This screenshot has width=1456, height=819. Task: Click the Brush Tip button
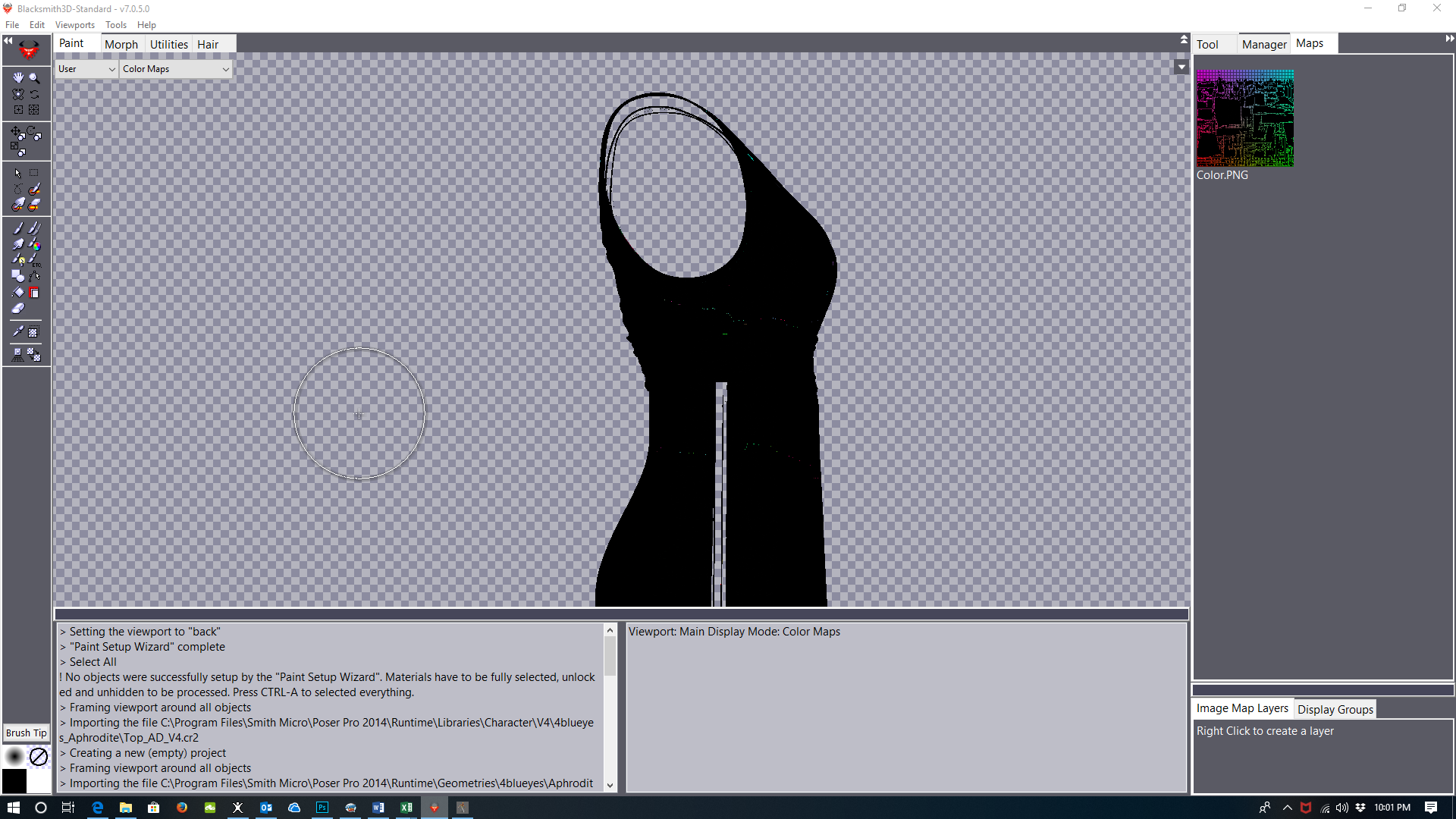[x=26, y=733]
